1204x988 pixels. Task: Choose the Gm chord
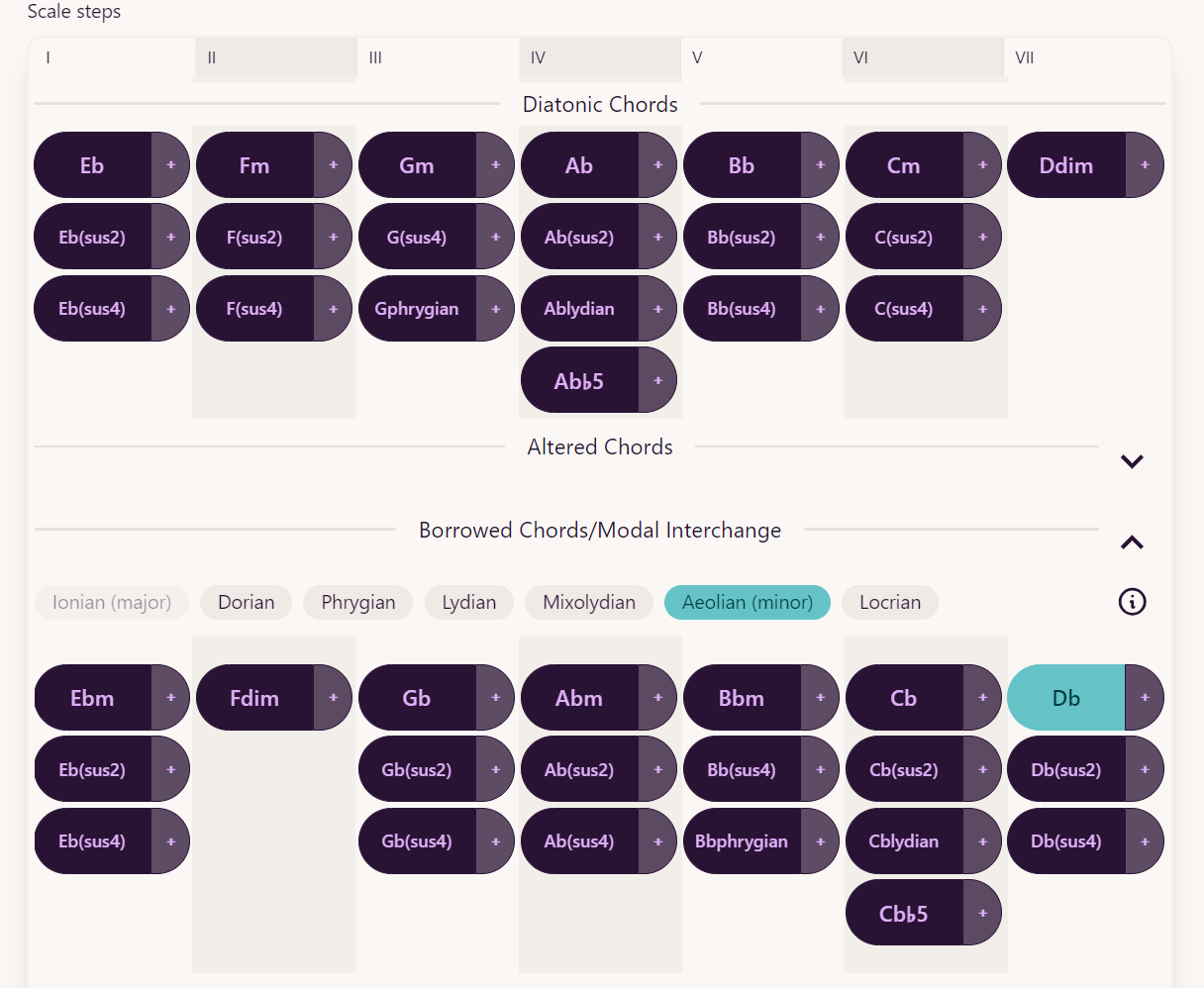click(x=418, y=165)
